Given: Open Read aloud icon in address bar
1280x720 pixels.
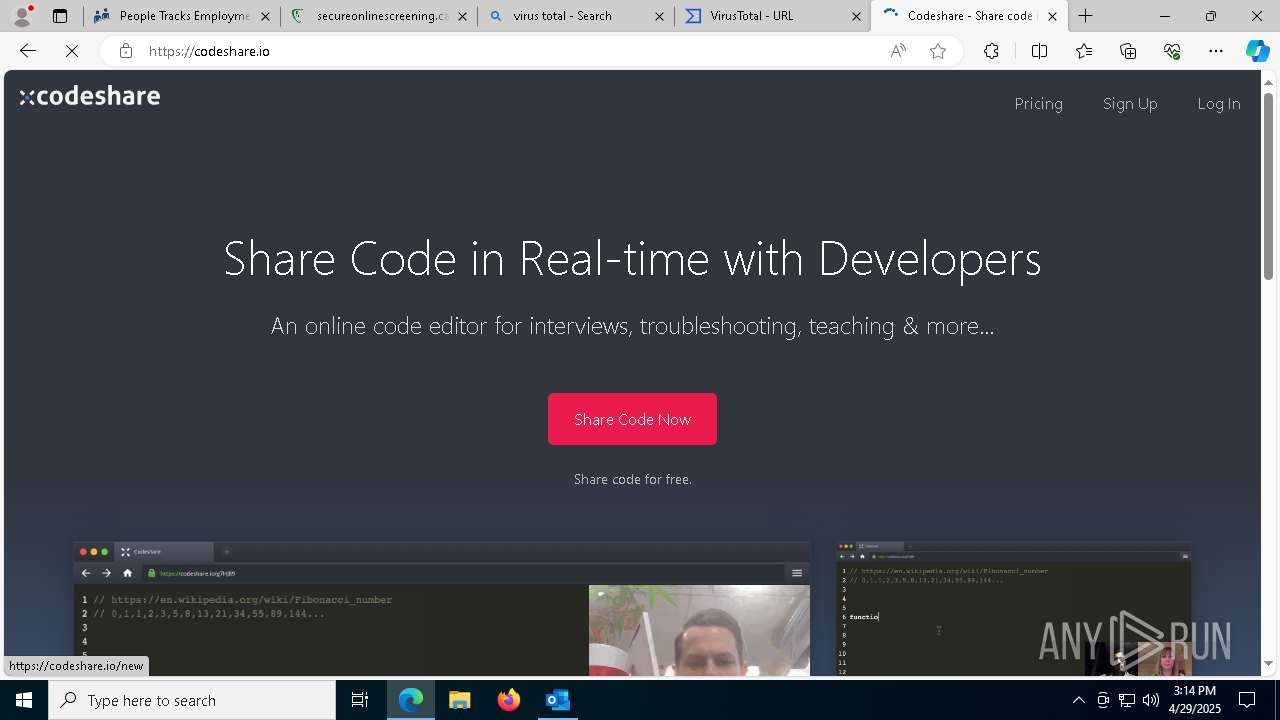Looking at the screenshot, I should click(x=898, y=51).
